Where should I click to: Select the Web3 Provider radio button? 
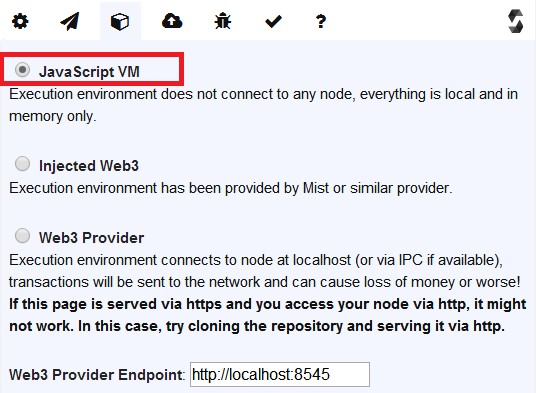23,236
